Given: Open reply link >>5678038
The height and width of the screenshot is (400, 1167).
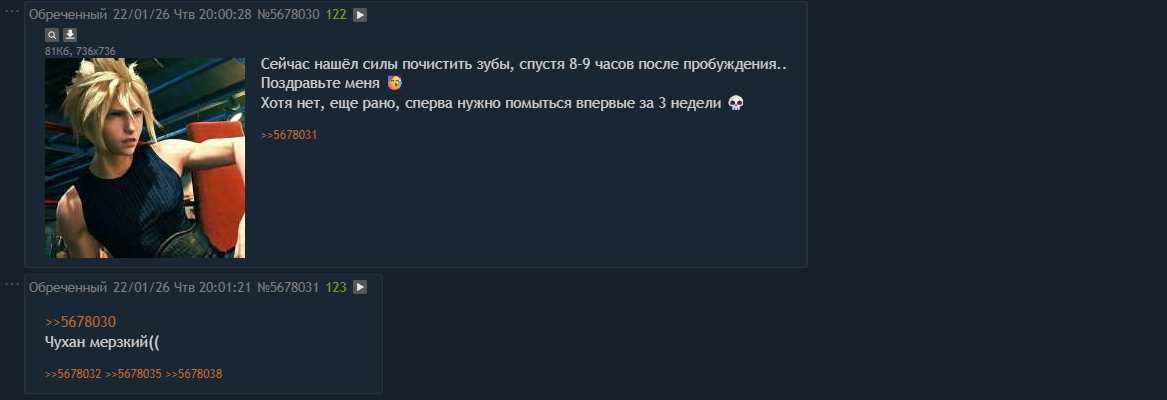Looking at the screenshot, I should coord(193,374).
